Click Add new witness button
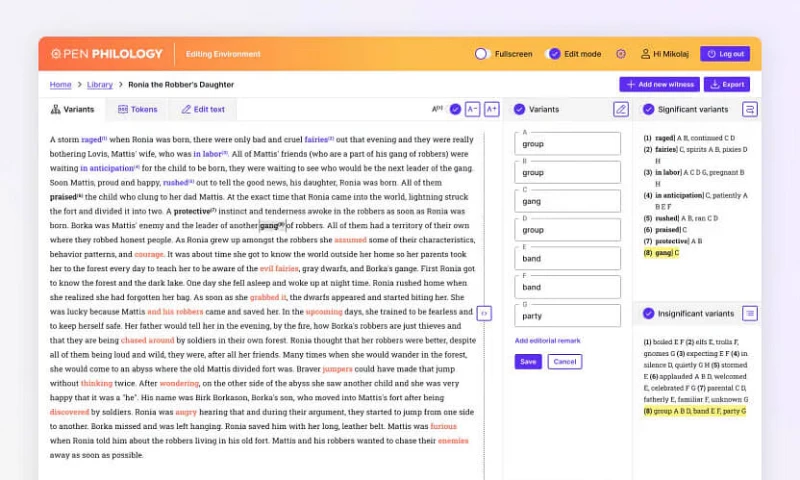800x480 pixels. tap(659, 84)
